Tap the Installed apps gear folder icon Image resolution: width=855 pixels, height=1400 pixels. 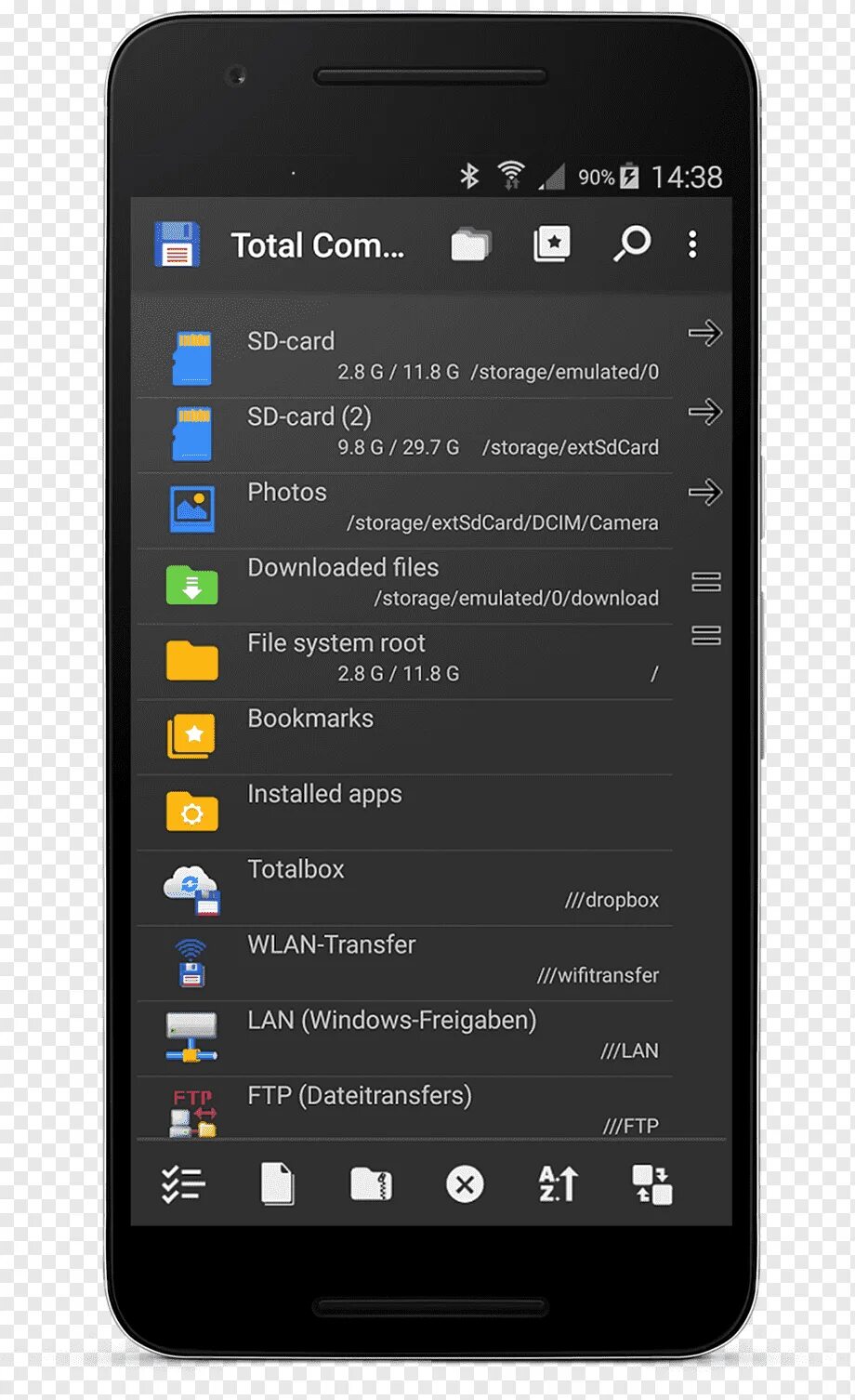click(x=192, y=811)
